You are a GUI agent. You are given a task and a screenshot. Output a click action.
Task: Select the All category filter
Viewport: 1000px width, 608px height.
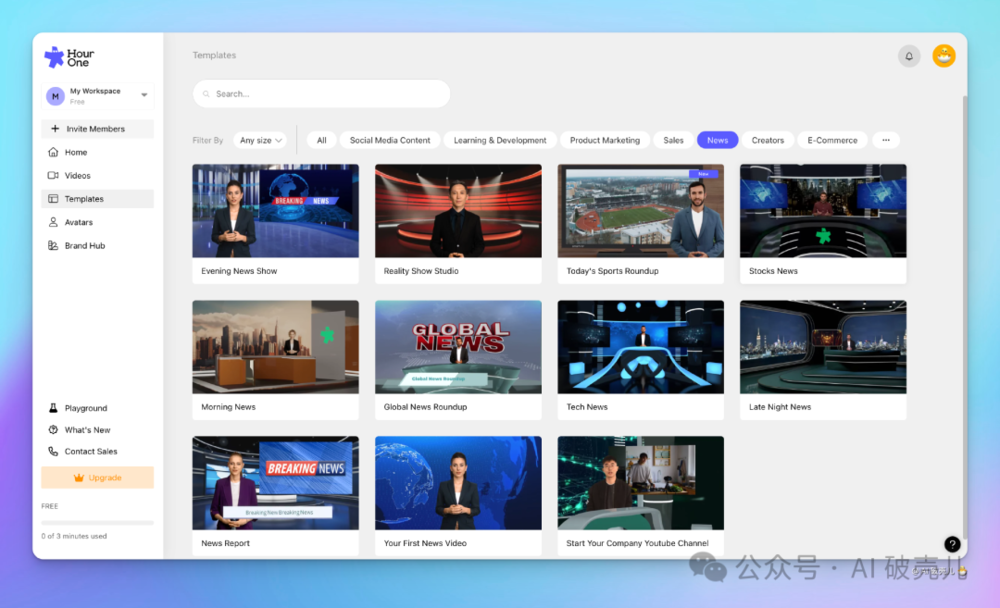[x=321, y=140]
